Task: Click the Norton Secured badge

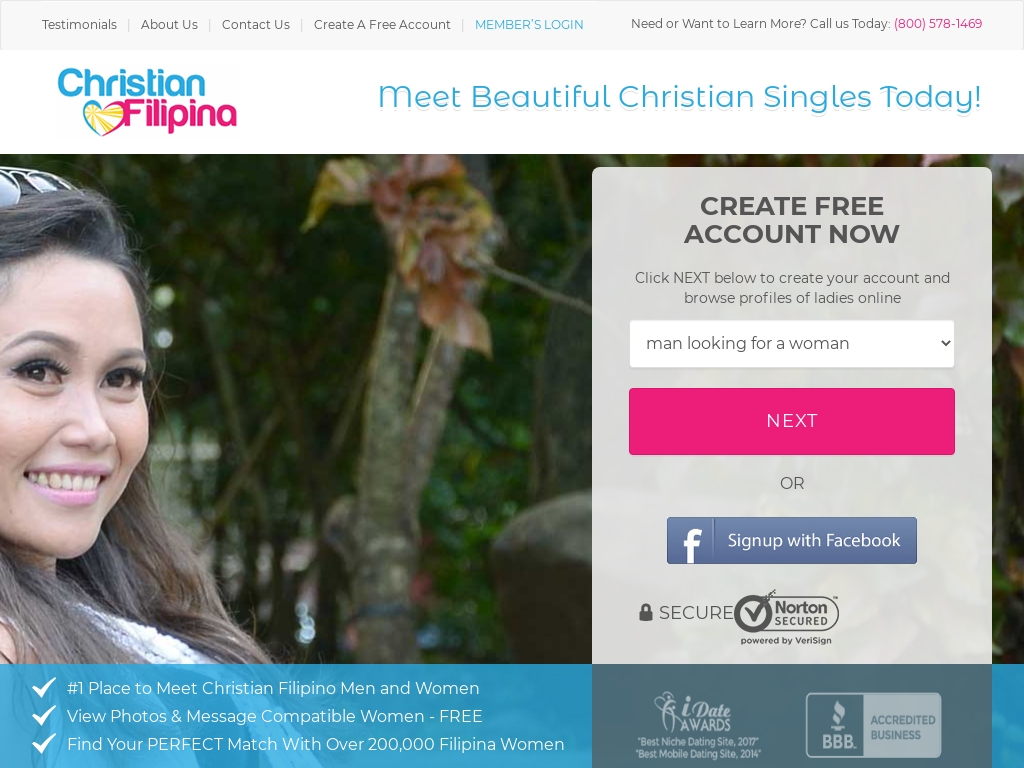Action: (786, 617)
